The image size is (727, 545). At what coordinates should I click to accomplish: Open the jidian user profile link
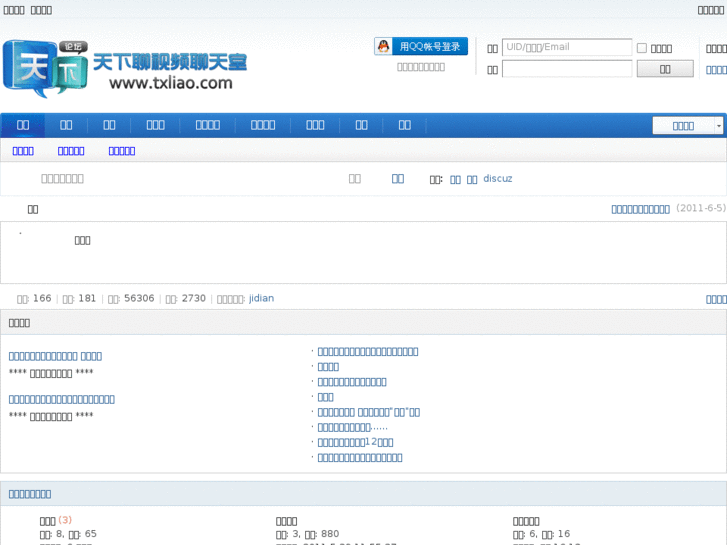261,298
